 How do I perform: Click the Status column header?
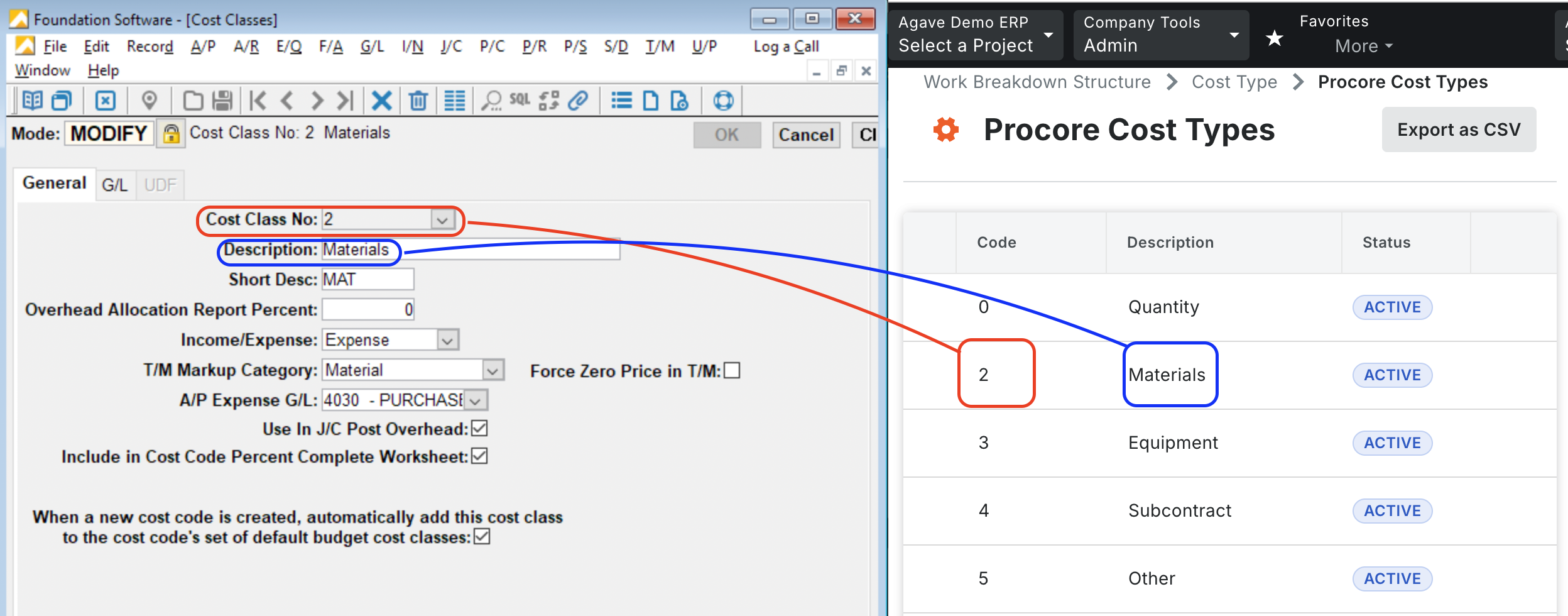[1386, 243]
